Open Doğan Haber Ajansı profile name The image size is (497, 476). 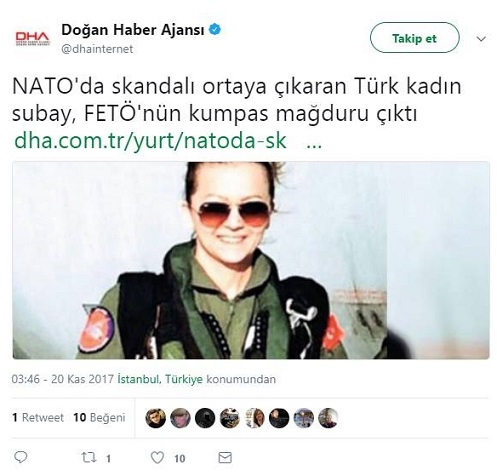click(x=133, y=30)
